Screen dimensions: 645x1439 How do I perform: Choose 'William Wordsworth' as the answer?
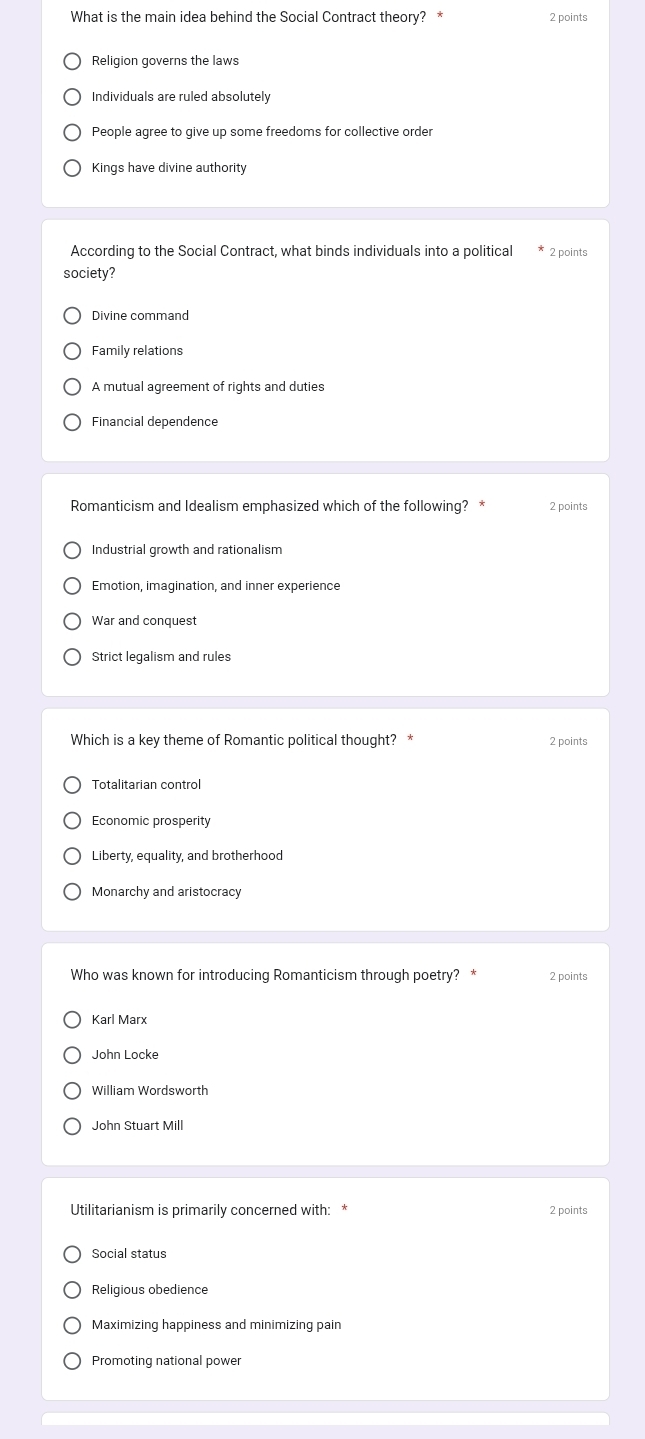coord(72,1091)
